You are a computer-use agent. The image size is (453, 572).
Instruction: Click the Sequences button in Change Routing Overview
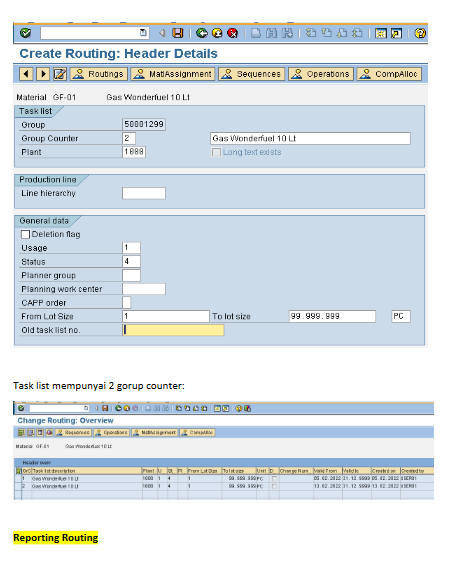coord(73,432)
